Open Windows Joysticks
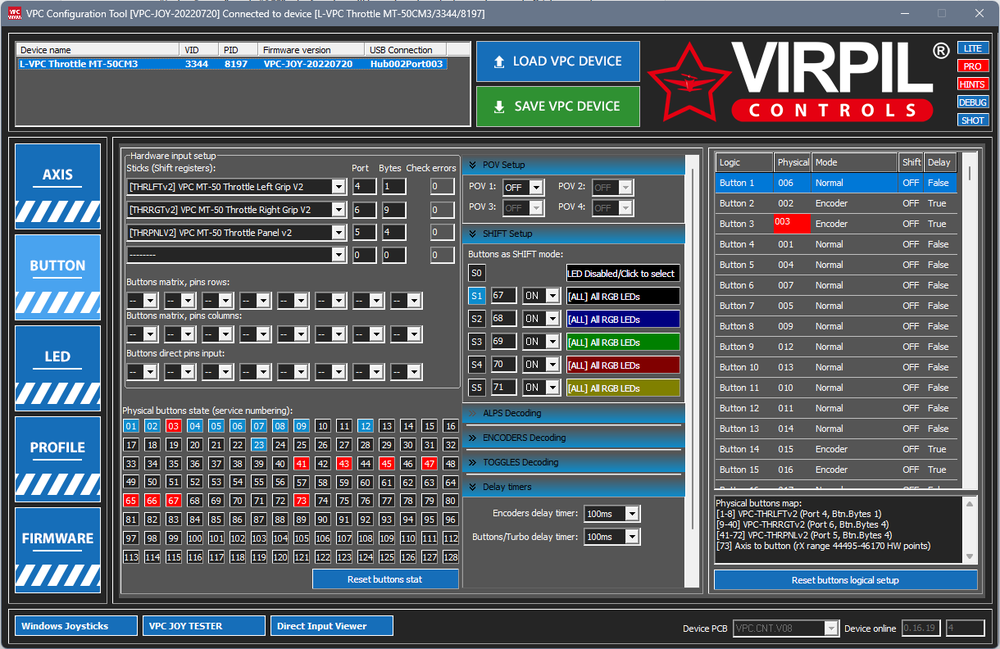This screenshot has height=649, width=1000. pyautogui.click(x=76, y=626)
